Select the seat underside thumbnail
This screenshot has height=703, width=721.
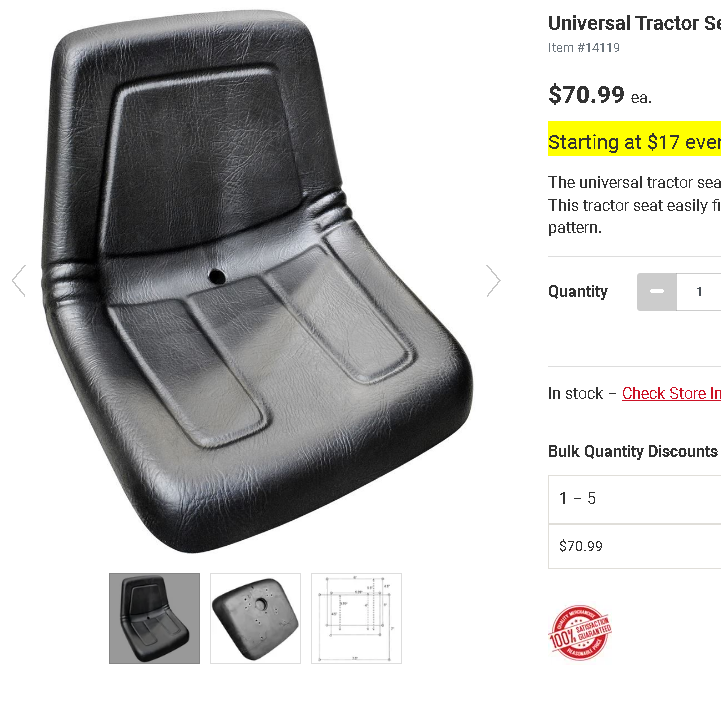click(x=255, y=618)
